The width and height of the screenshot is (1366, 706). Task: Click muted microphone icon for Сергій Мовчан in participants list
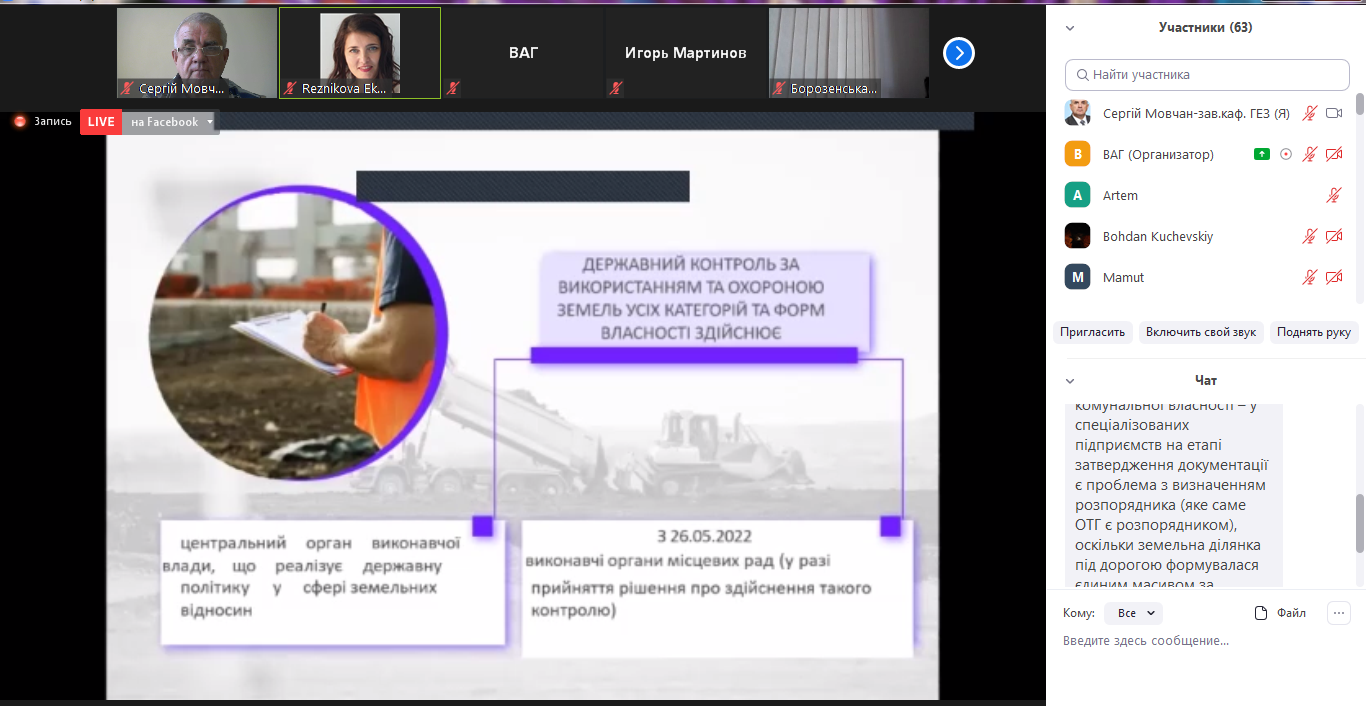(1309, 114)
